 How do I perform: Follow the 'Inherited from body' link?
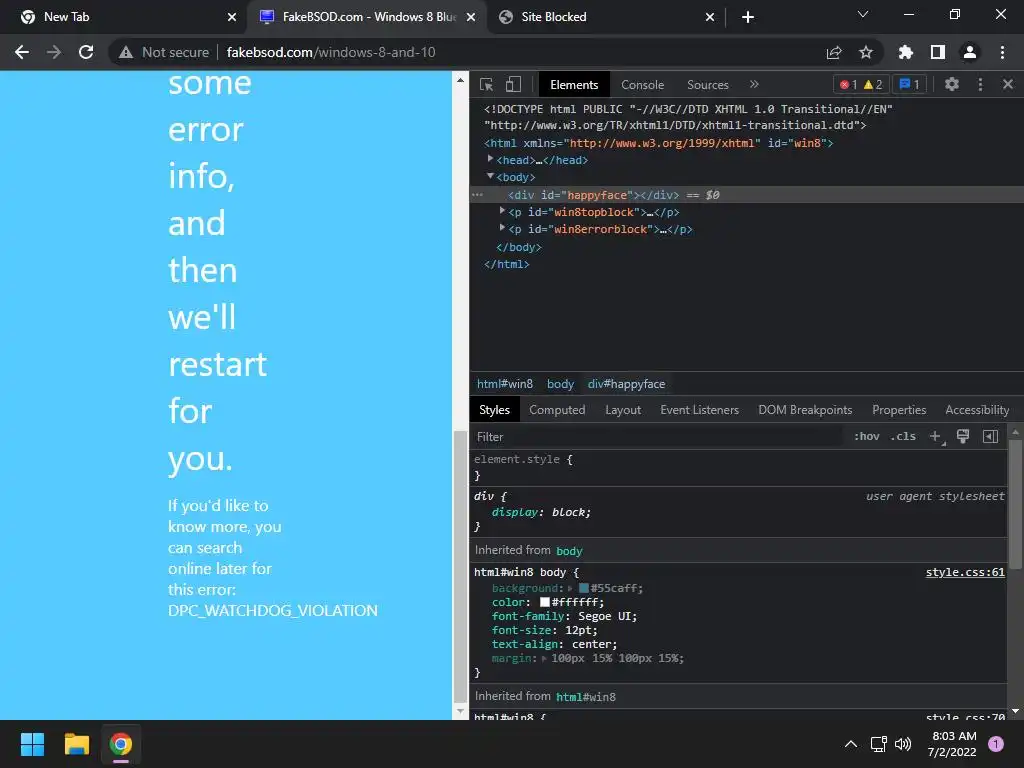click(569, 551)
